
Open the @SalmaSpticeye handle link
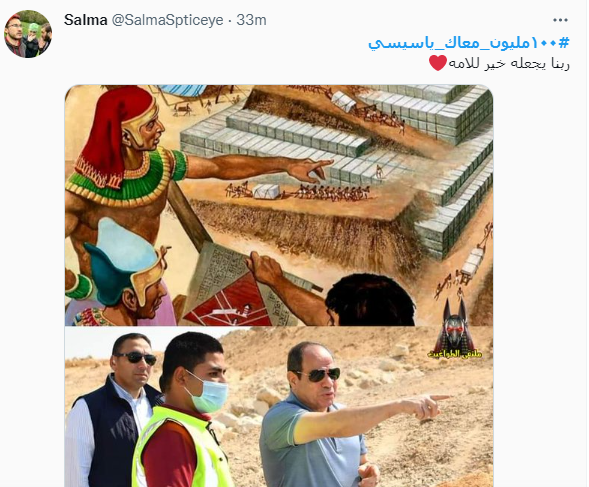click(x=168, y=20)
